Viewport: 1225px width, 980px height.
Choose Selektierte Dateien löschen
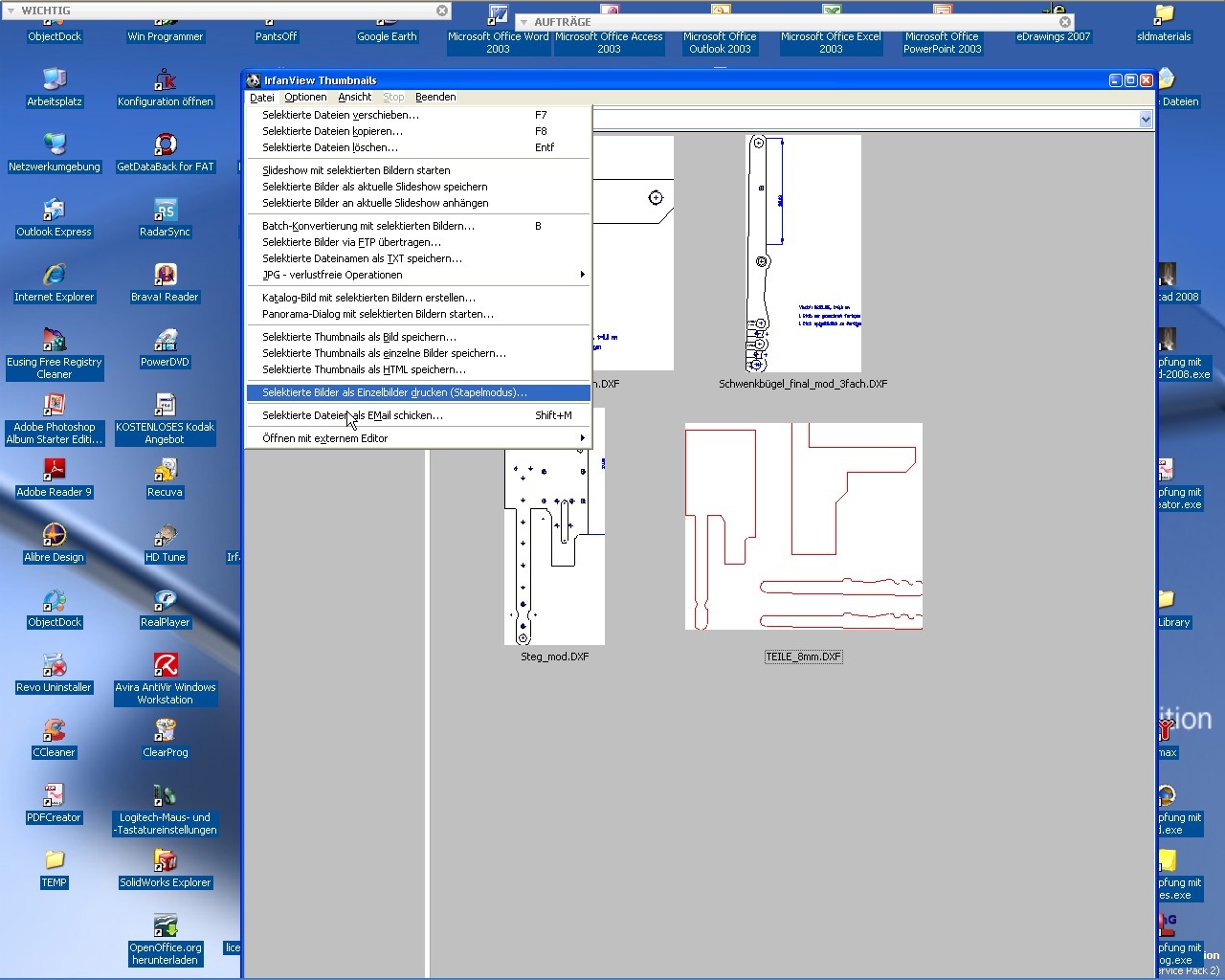[419, 147]
